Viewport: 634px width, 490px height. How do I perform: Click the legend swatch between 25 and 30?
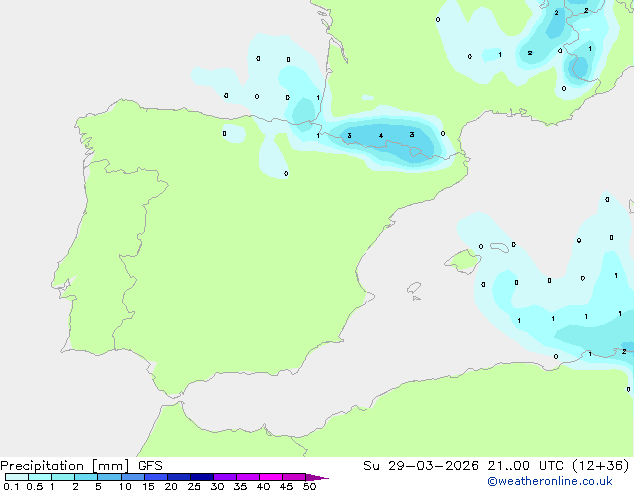click(x=202, y=477)
